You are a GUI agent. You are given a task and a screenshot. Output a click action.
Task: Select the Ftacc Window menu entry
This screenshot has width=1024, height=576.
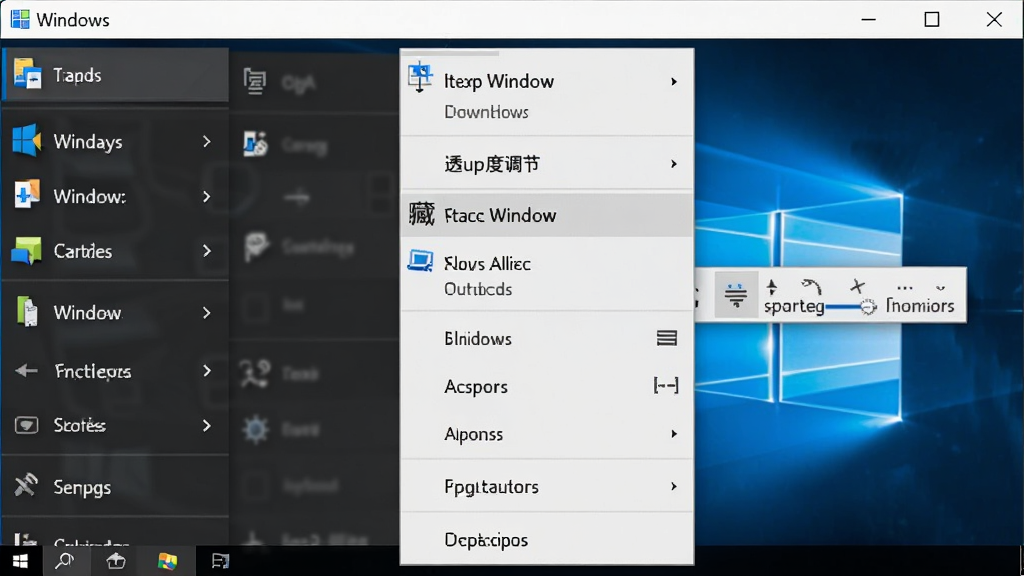(547, 215)
